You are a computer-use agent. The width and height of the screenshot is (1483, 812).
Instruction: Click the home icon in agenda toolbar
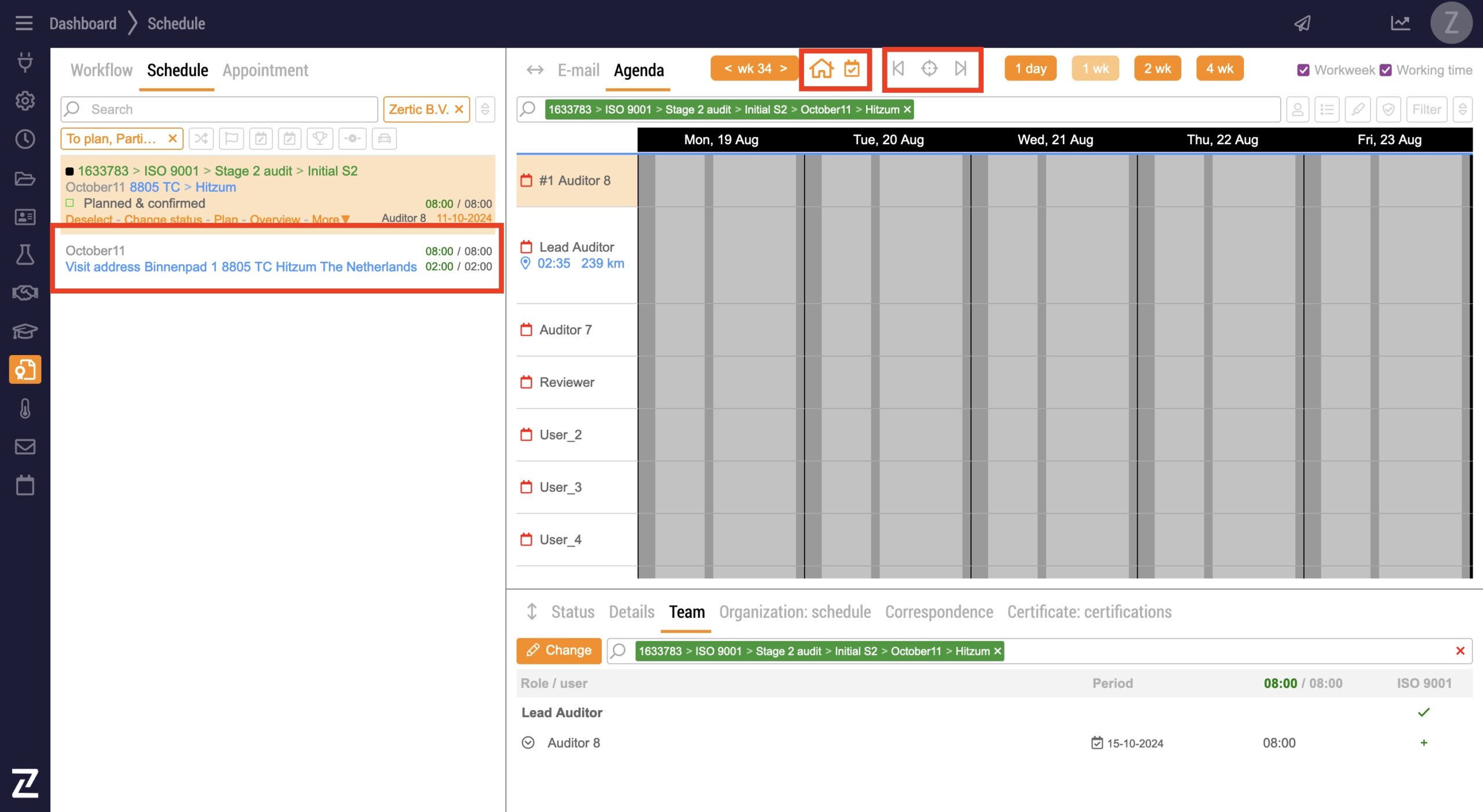[x=821, y=69]
